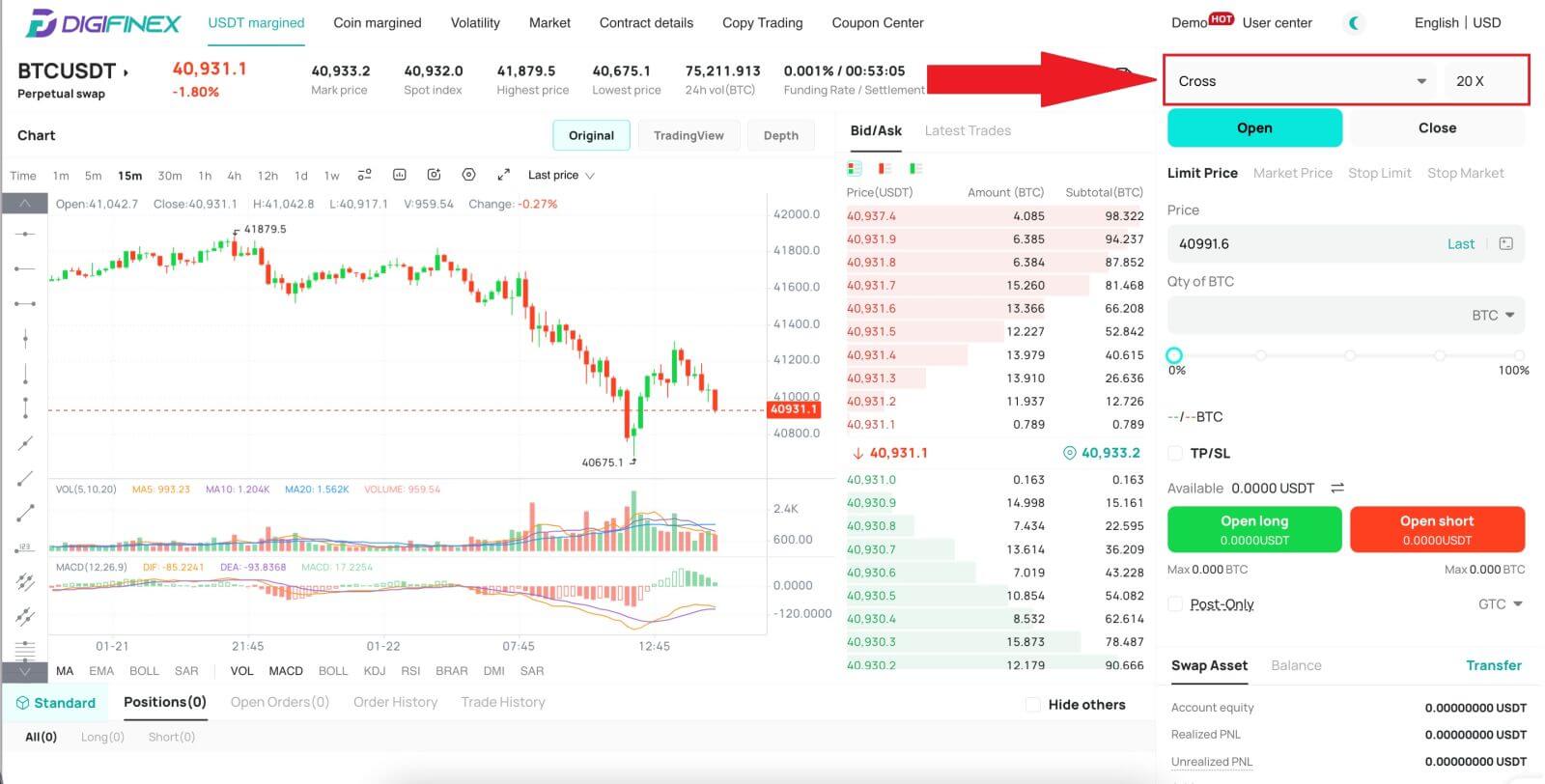1545x784 pixels.
Task: Toggle VOL sub indicator
Action: [x=242, y=671]
